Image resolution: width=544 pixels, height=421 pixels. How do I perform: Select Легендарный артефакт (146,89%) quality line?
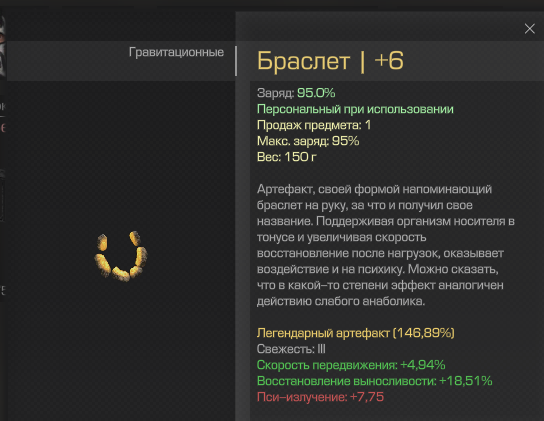pos(356,333)
